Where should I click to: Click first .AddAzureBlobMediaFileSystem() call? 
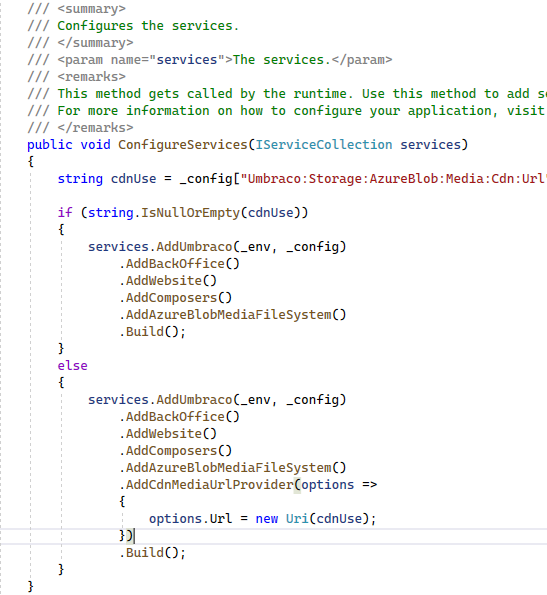click(x=233, y=315)
